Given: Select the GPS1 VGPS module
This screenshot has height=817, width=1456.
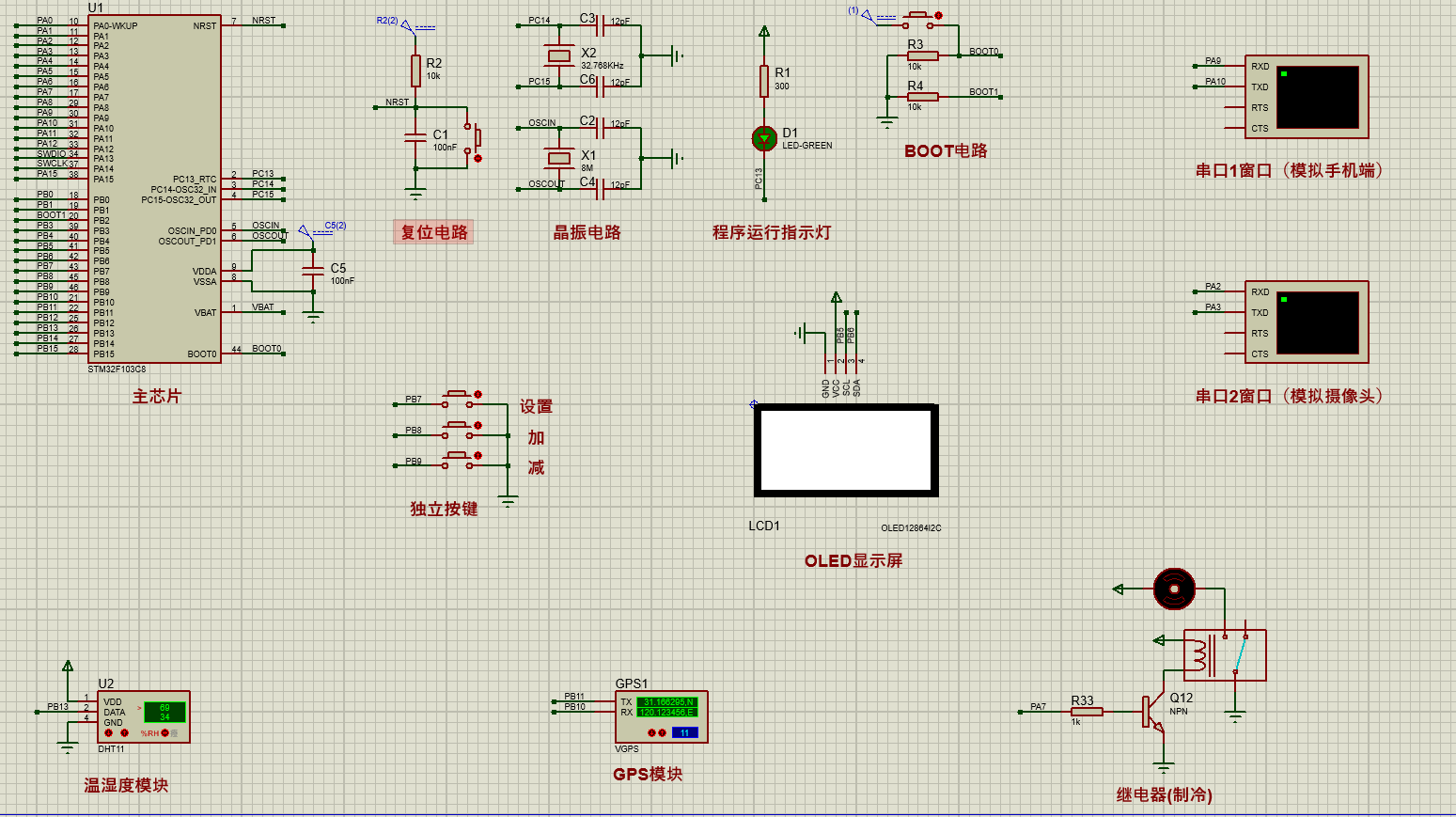Looking at the screenshot, I should (x=661, y=717).
